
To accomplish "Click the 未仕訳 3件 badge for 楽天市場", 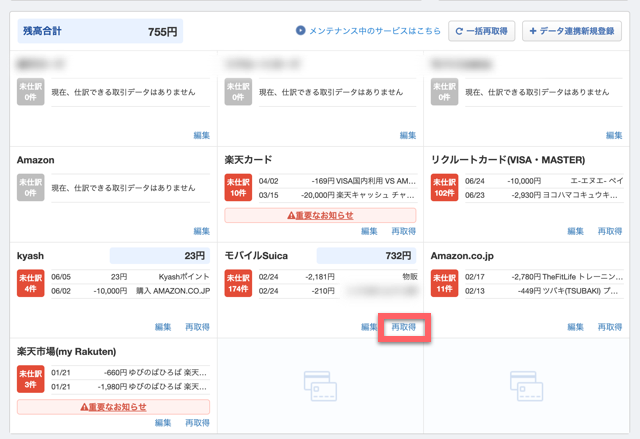I will point(31,379).
